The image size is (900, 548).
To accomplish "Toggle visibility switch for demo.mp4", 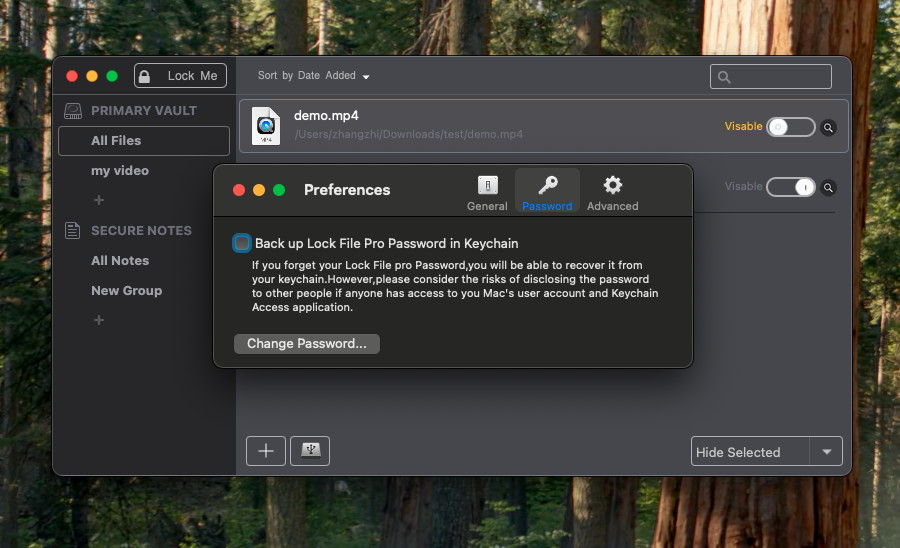I will [x=791, y=127].
